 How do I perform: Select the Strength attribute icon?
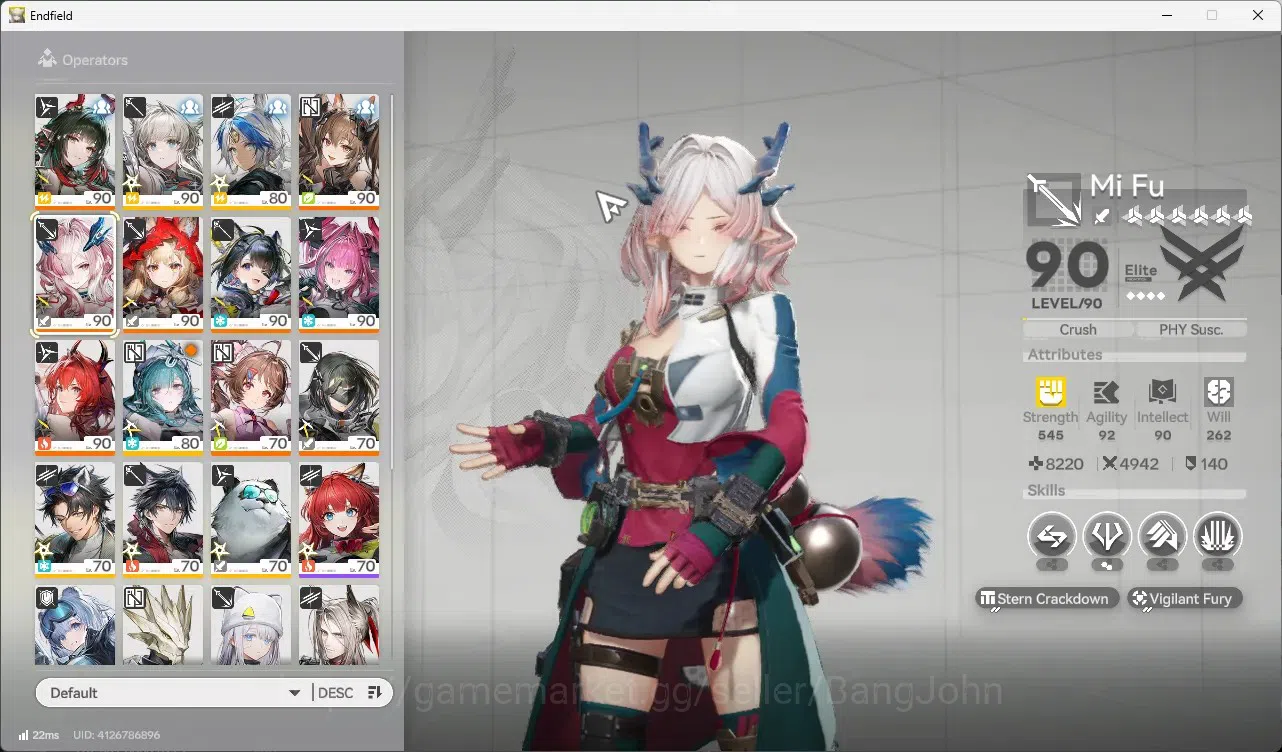tap(1050, 391)
